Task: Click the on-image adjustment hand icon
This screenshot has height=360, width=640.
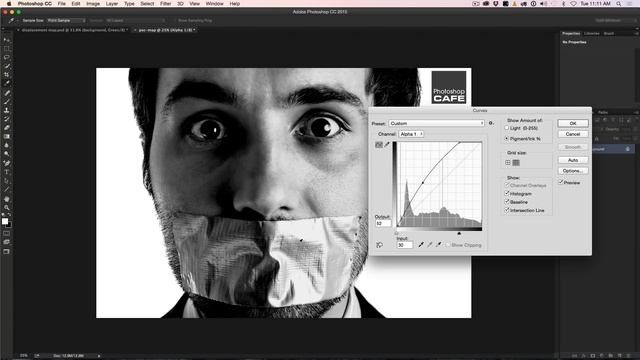Action: click(x=379, y=245)
